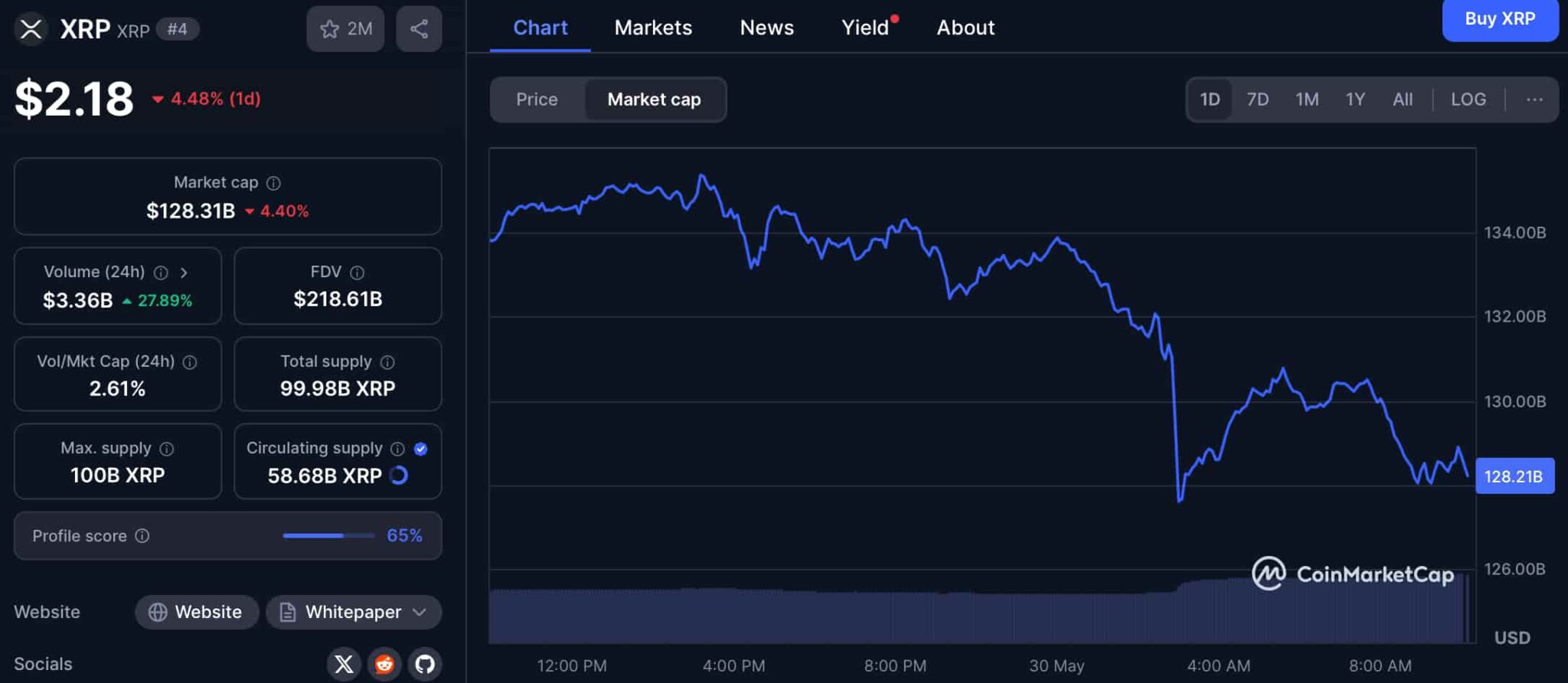Click the Circulating supply verified badge
Viewport: 1568px width, 683px height.
tap(420, 449)
